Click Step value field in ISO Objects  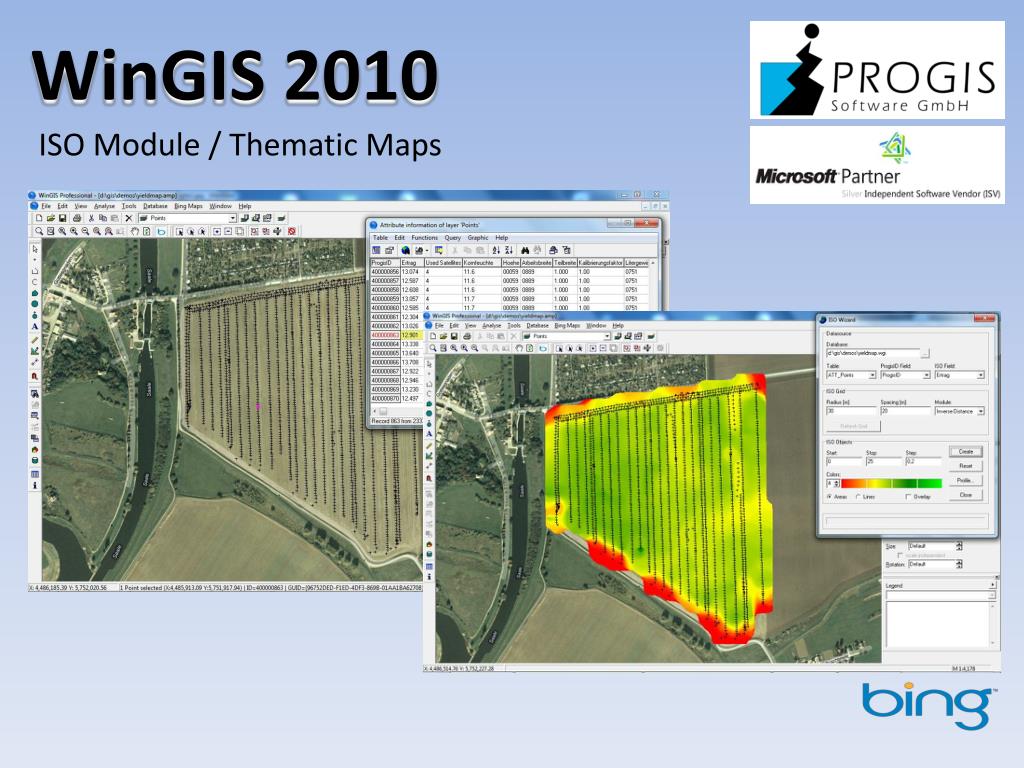click(x=923, y=461)
